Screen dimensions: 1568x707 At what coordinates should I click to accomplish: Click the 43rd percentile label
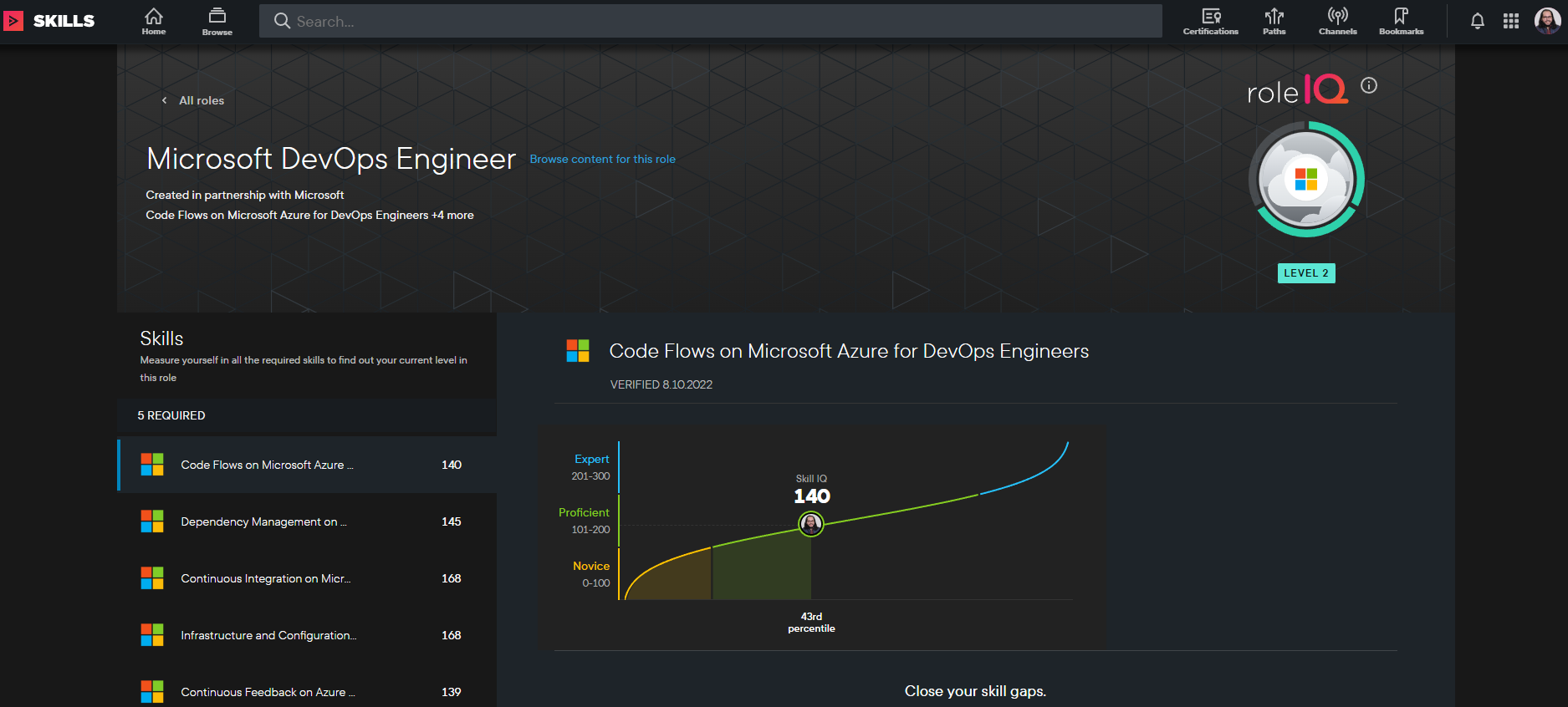[811, 623]
